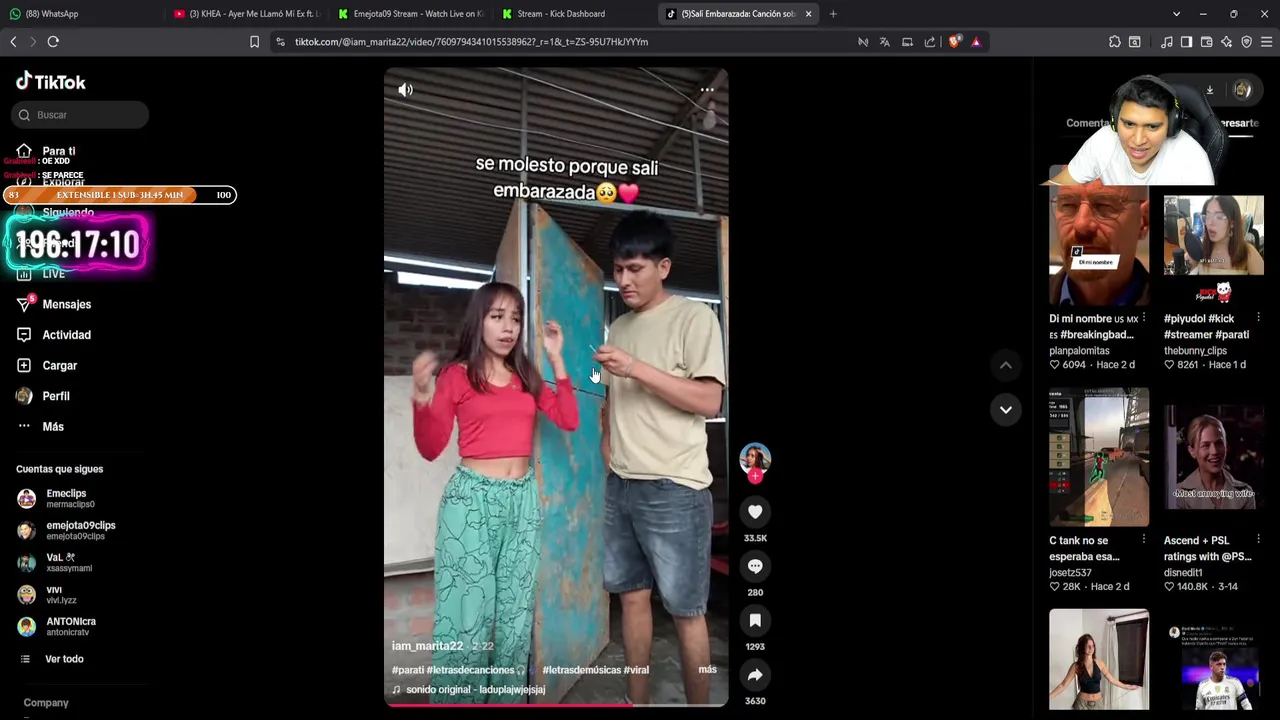Open creator profile iam_marita22

(x=427, y=646)
